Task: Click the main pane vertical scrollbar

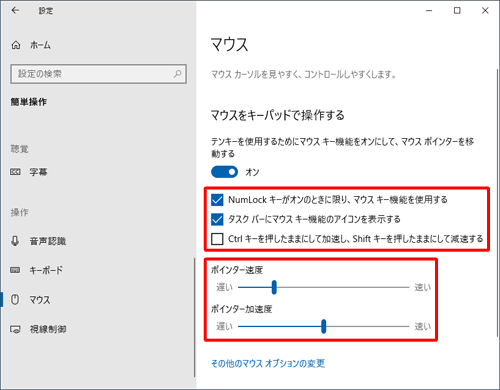Action: (497, 203)
